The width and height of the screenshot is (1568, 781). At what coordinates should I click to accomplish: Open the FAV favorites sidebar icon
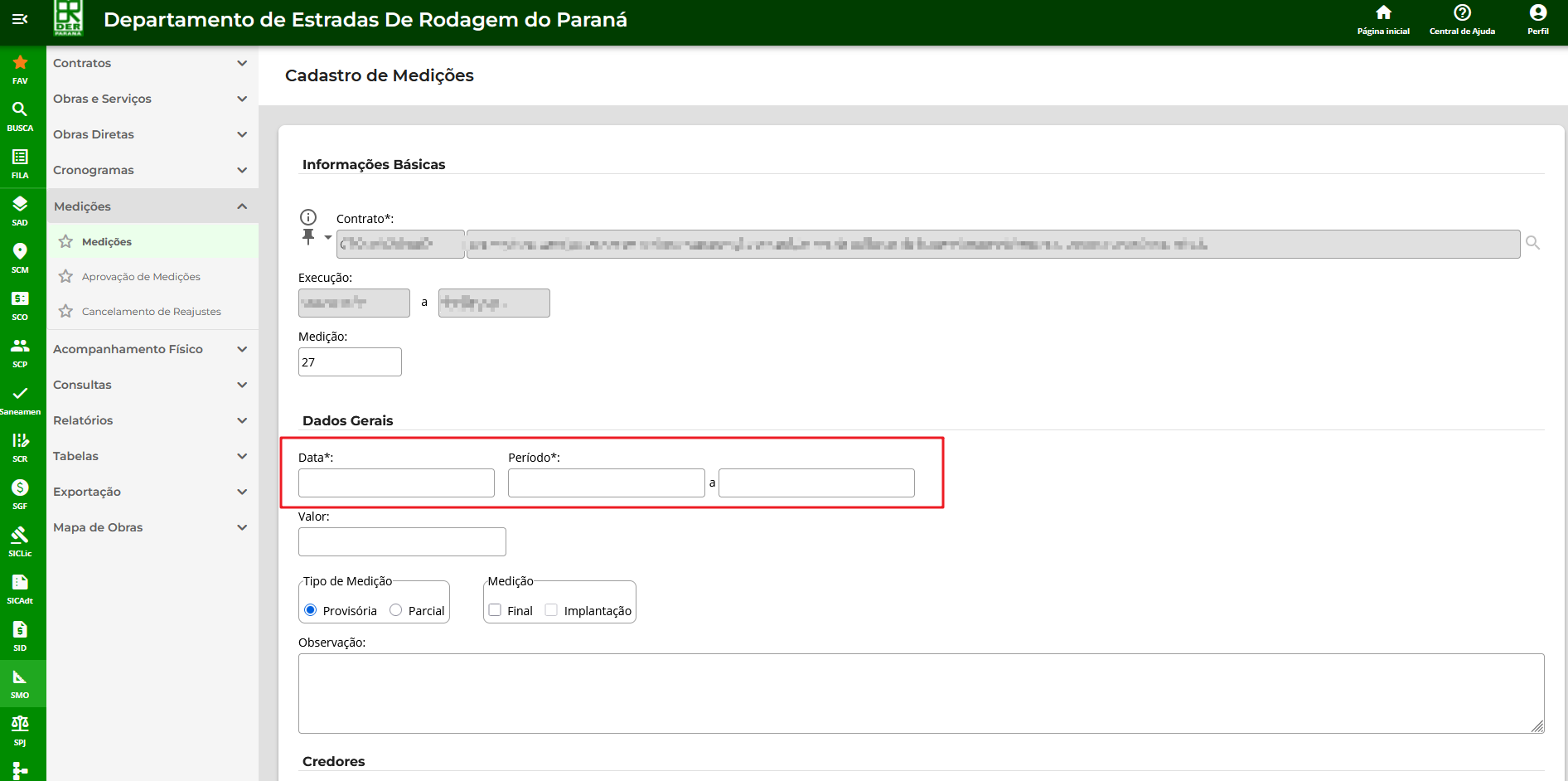click(x=20, y=68)
